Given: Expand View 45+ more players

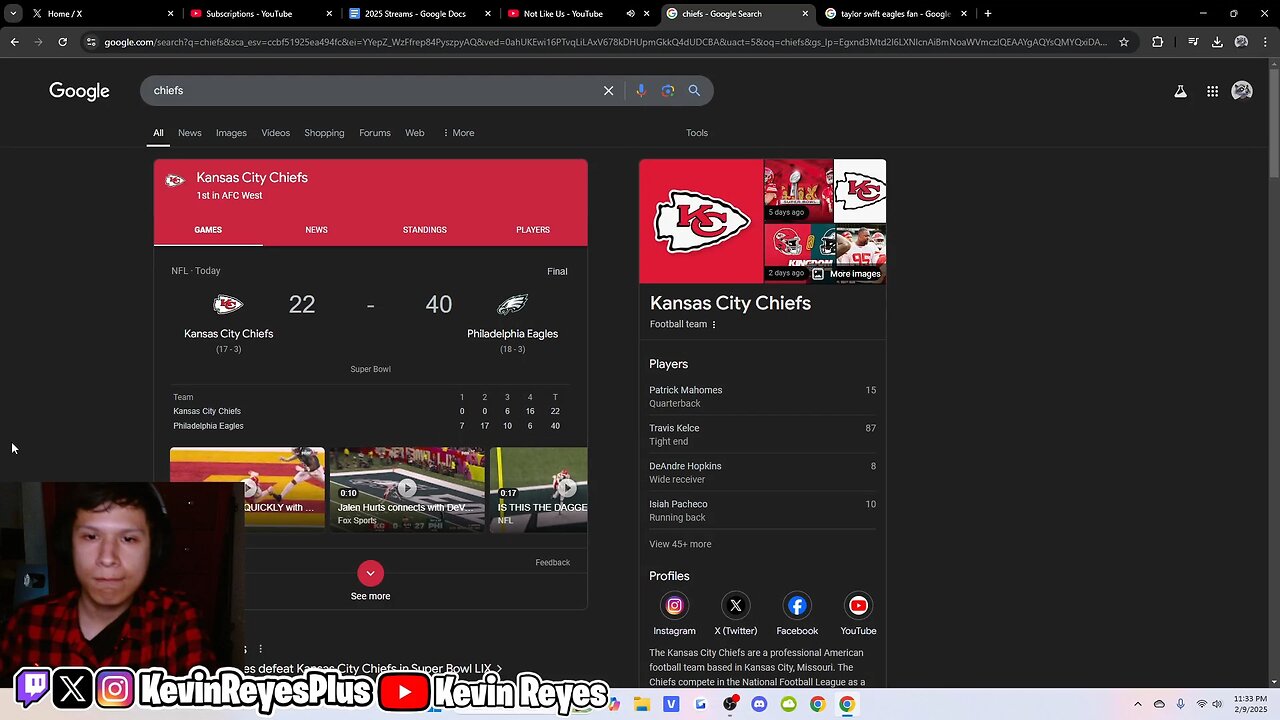Looking at the screenshot, I should (x=680, y=544).
